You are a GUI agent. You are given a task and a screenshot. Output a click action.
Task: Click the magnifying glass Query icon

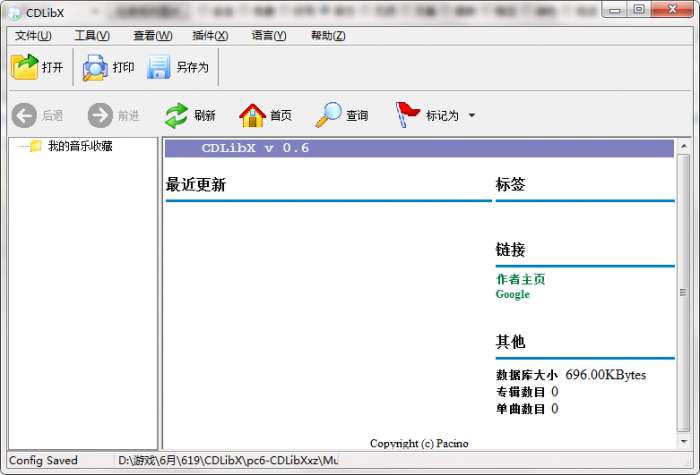pos(329,115)
